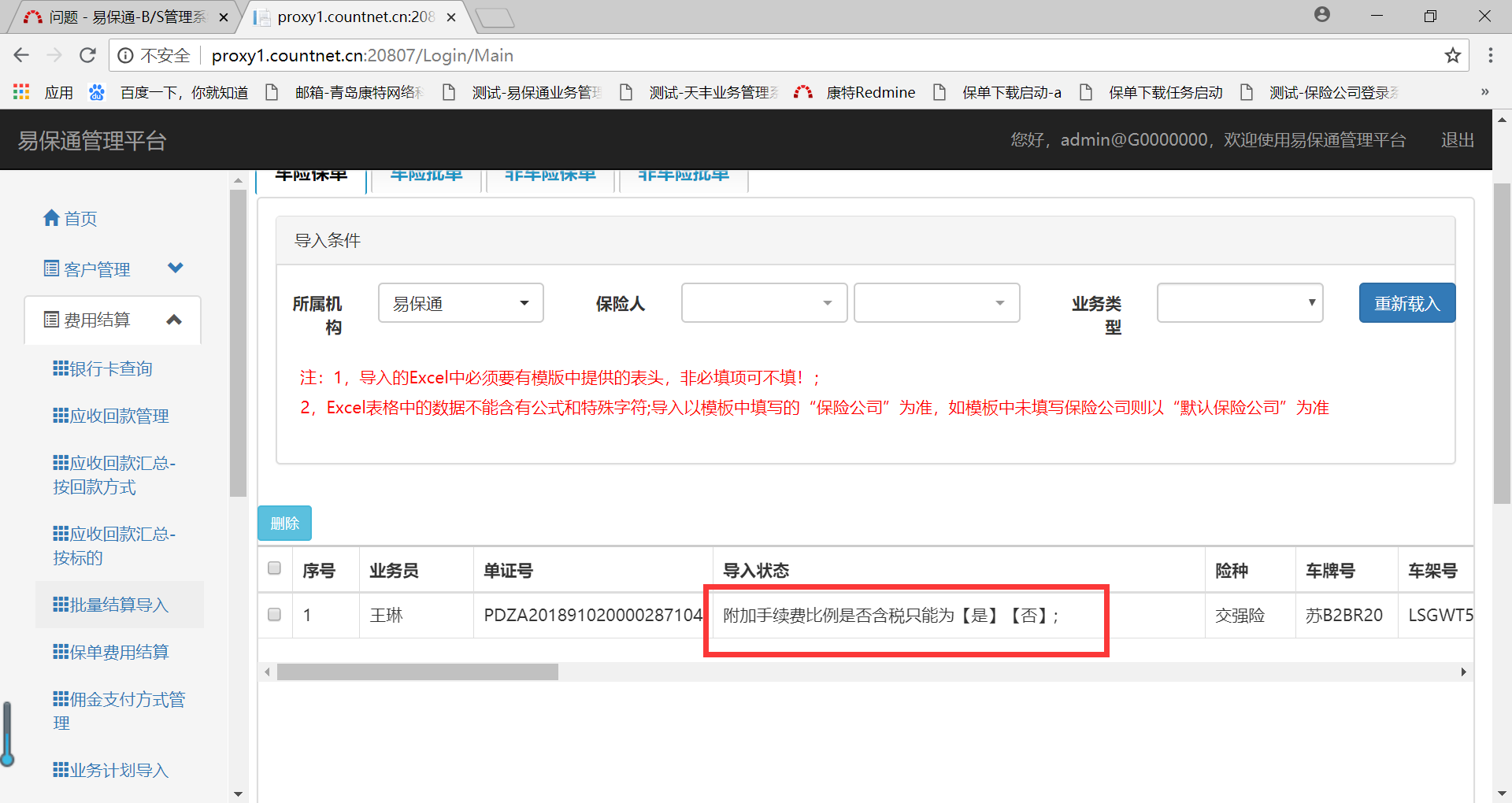Log out via 退出 link

click(1457, 140)
